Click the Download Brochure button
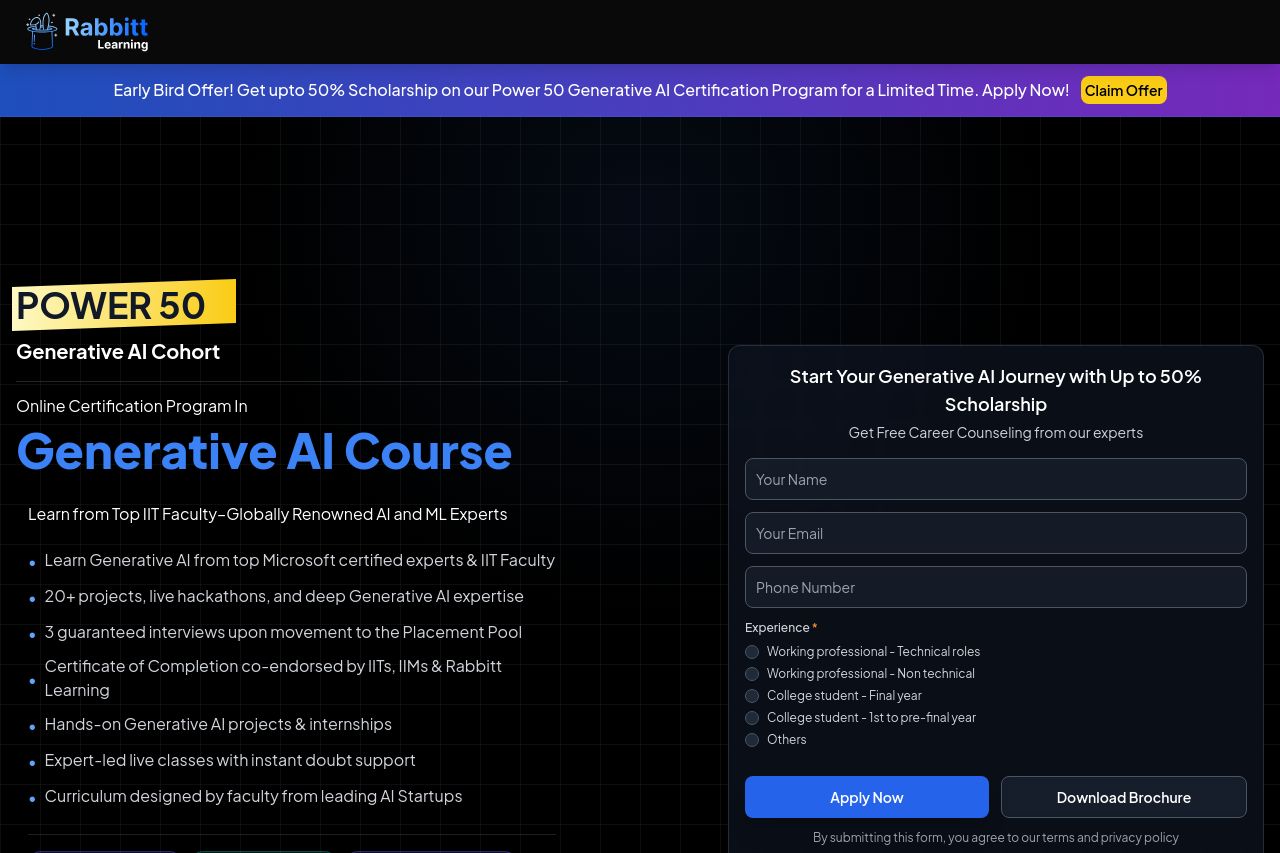 tap(1123, 797)
